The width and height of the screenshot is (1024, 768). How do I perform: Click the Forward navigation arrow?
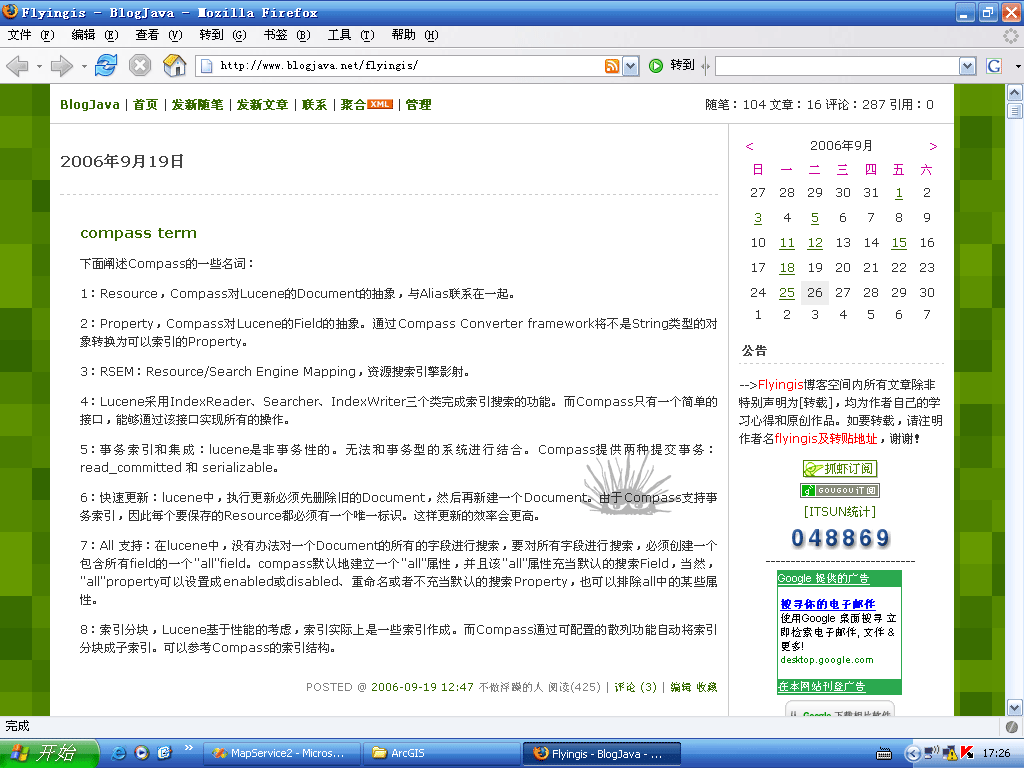tap(61, 65)
